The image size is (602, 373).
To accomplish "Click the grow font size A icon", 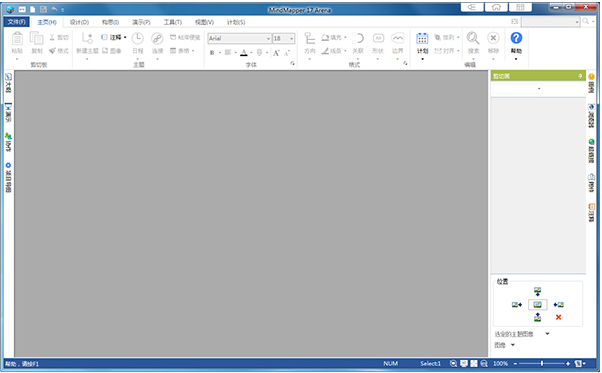I will click(276, 53).
